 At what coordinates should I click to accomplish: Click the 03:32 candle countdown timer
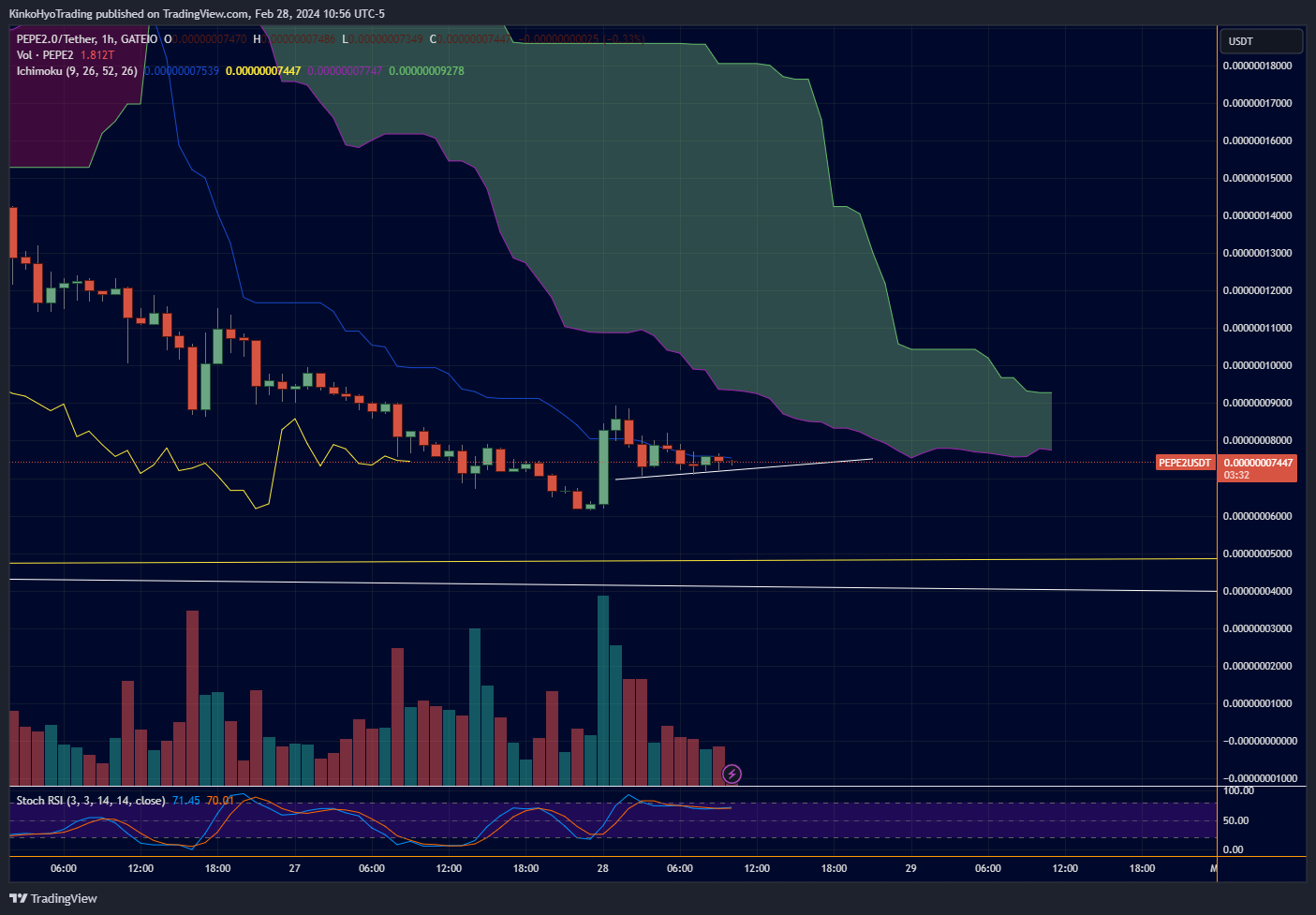(x=1236, y=475)
